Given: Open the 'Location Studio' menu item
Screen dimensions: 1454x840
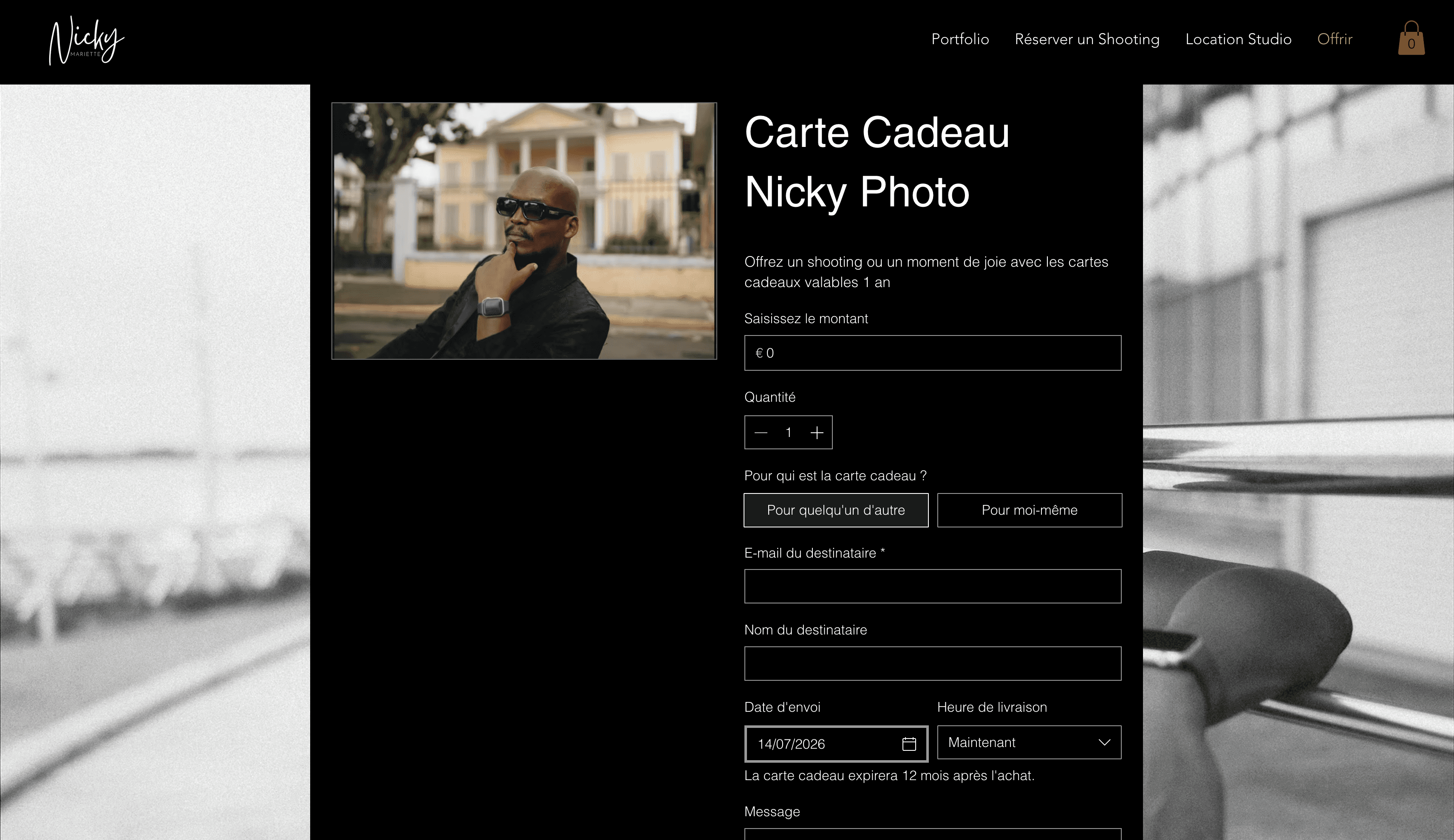Looking at the screenshot, I should pos(1238,39).
